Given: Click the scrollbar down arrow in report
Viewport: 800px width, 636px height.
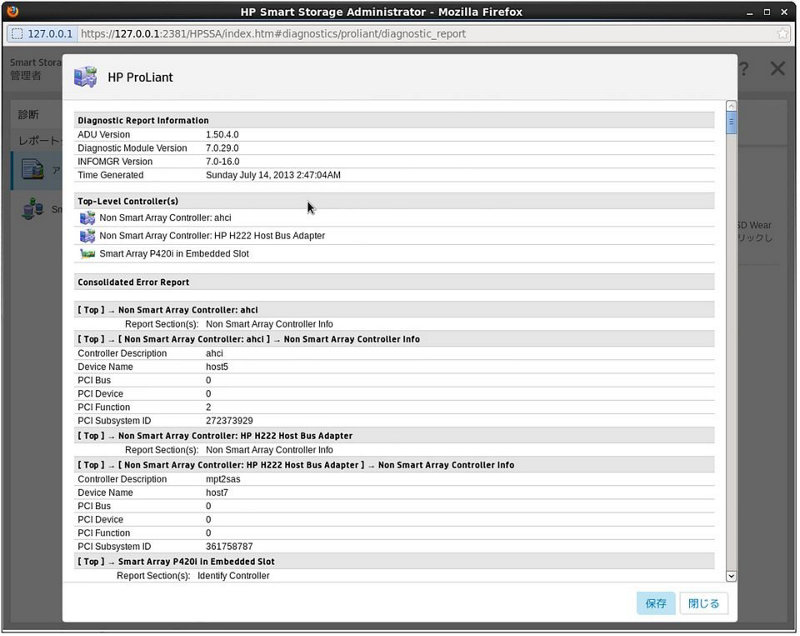Looking at the screenshot, I should [x=731, y=576].
